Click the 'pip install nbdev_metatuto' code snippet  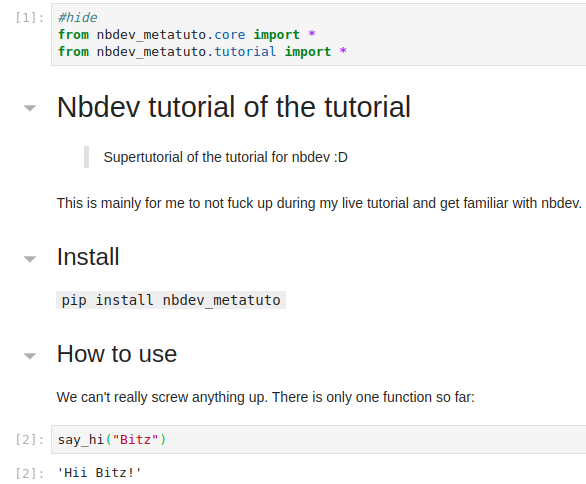tap(171, 300)
